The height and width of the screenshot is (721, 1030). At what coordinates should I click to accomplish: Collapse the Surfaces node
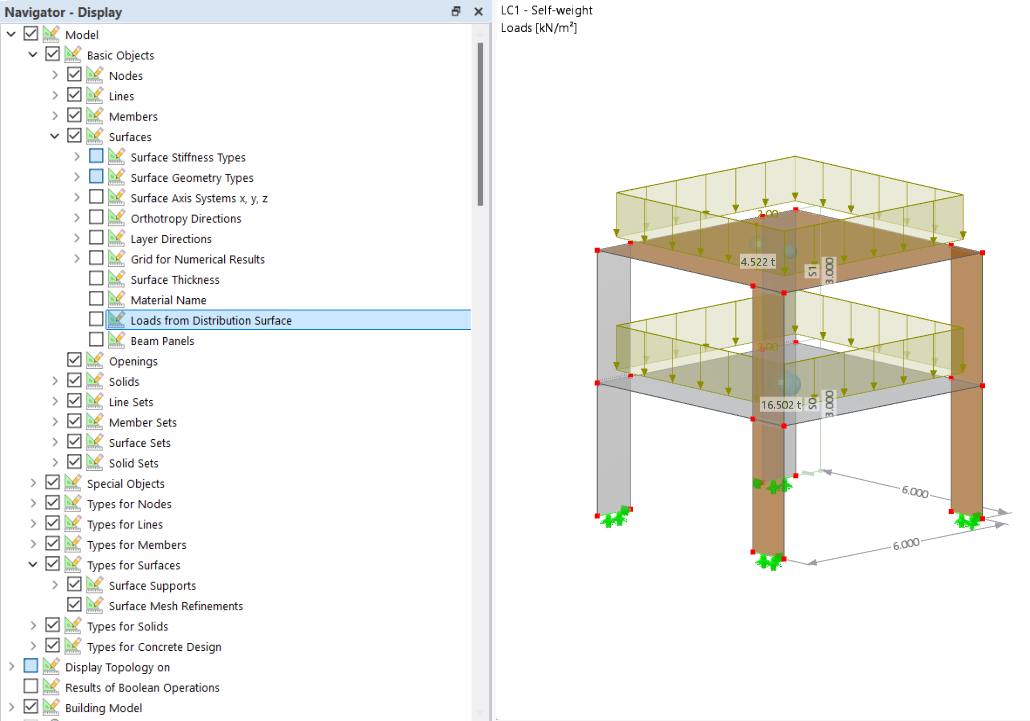click(55, 136)
